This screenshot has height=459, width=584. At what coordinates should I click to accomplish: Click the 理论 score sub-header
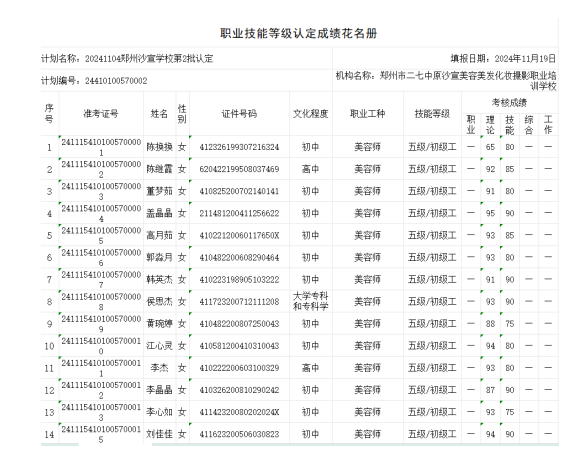[490, 125]
